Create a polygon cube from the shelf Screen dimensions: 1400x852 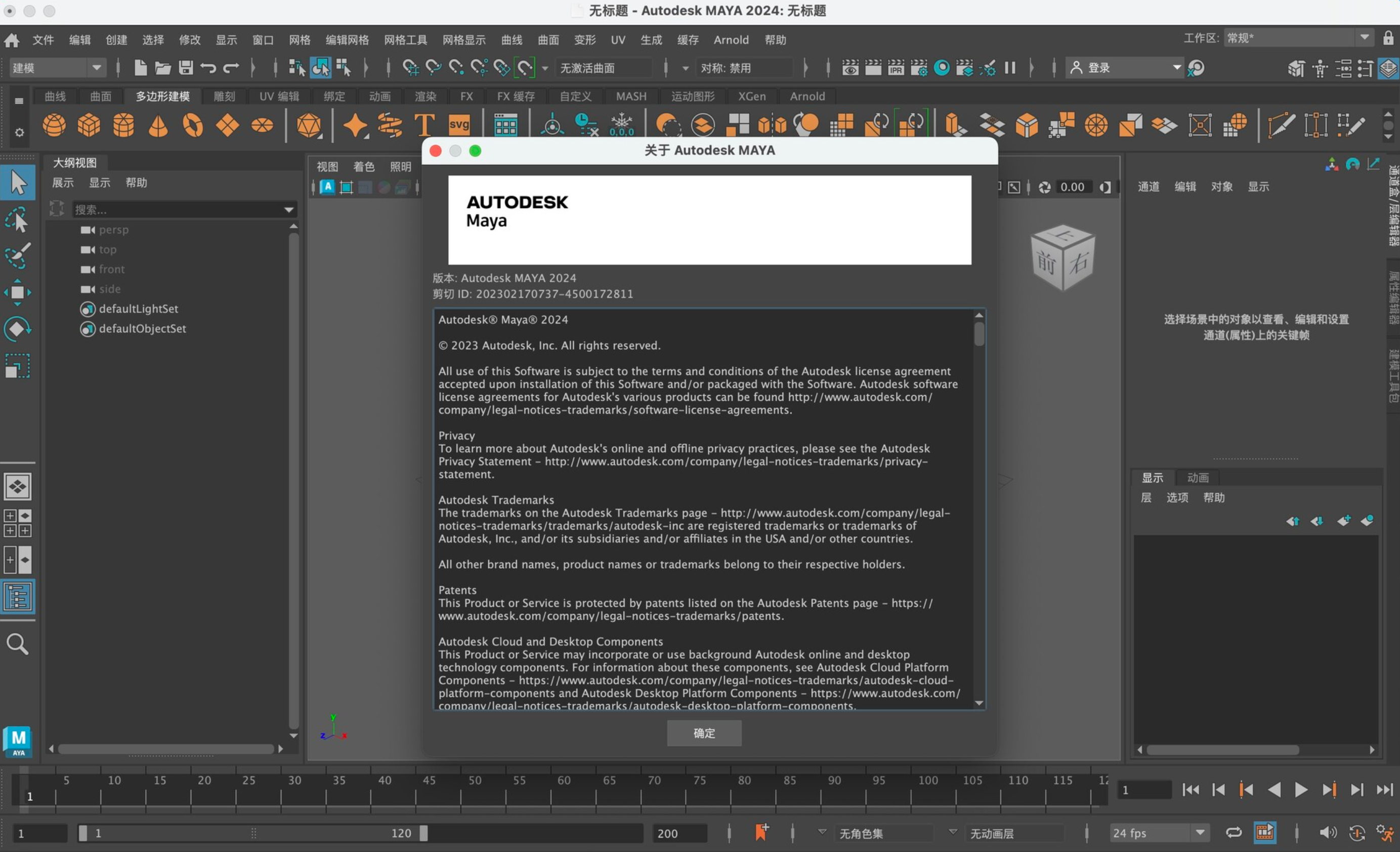89,125
